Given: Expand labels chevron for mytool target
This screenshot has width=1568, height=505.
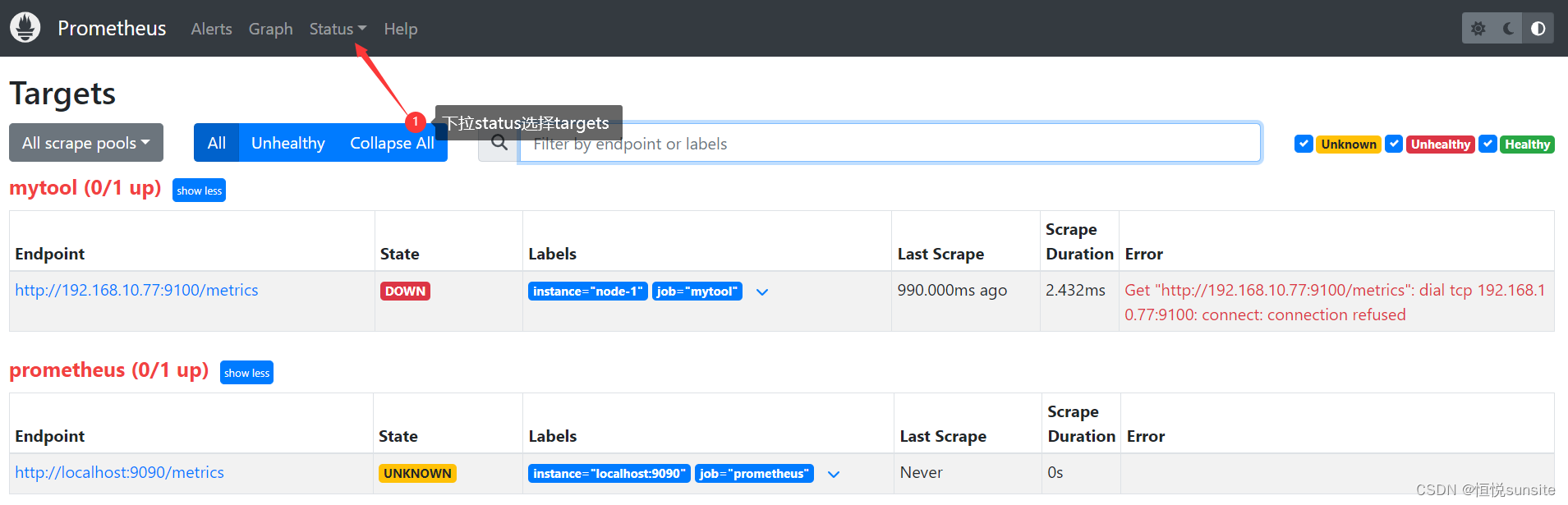Looking at the screenshot, I should 762,292.
